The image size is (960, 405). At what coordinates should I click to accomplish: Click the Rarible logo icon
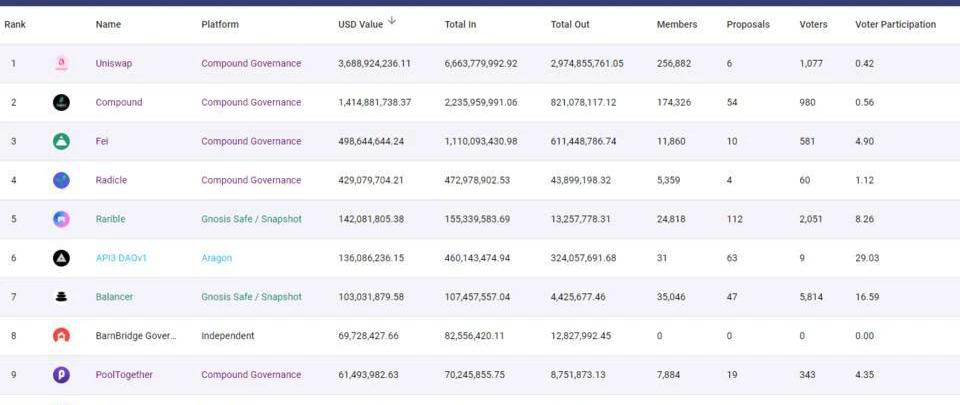coord(61,219)
